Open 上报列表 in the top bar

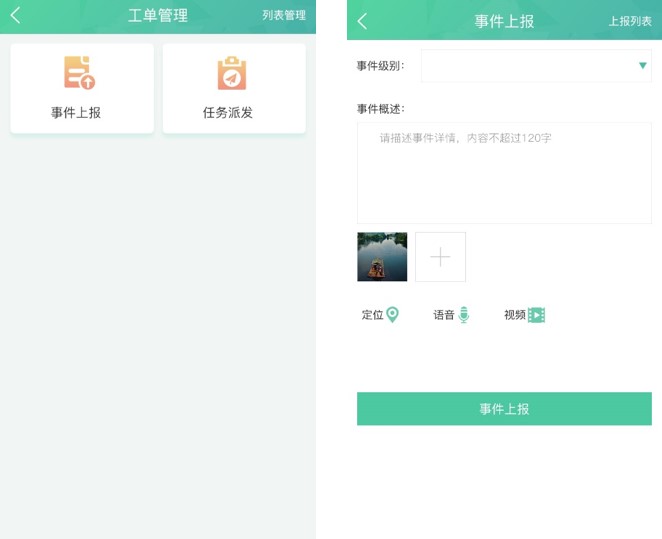[x=630, y=21]
